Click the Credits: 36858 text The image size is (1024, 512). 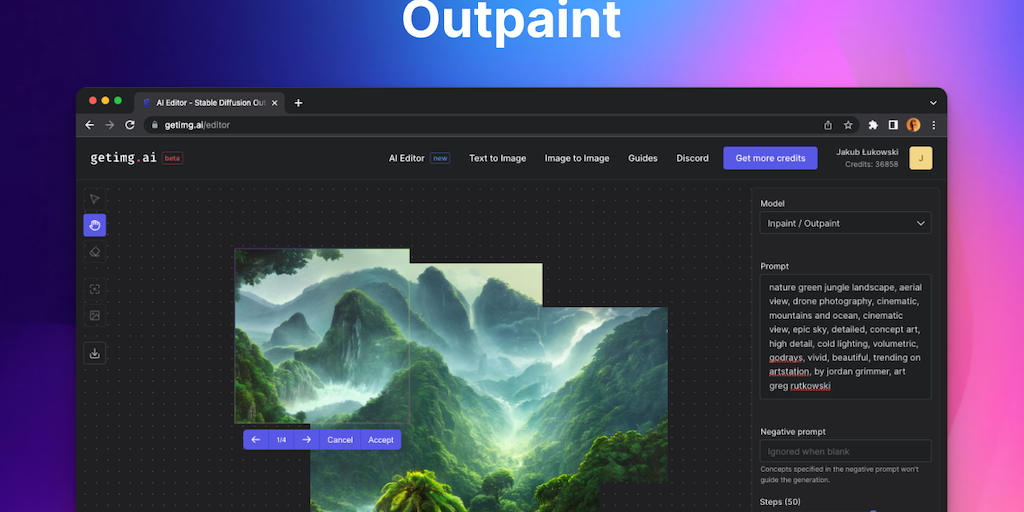click(871, 165)
